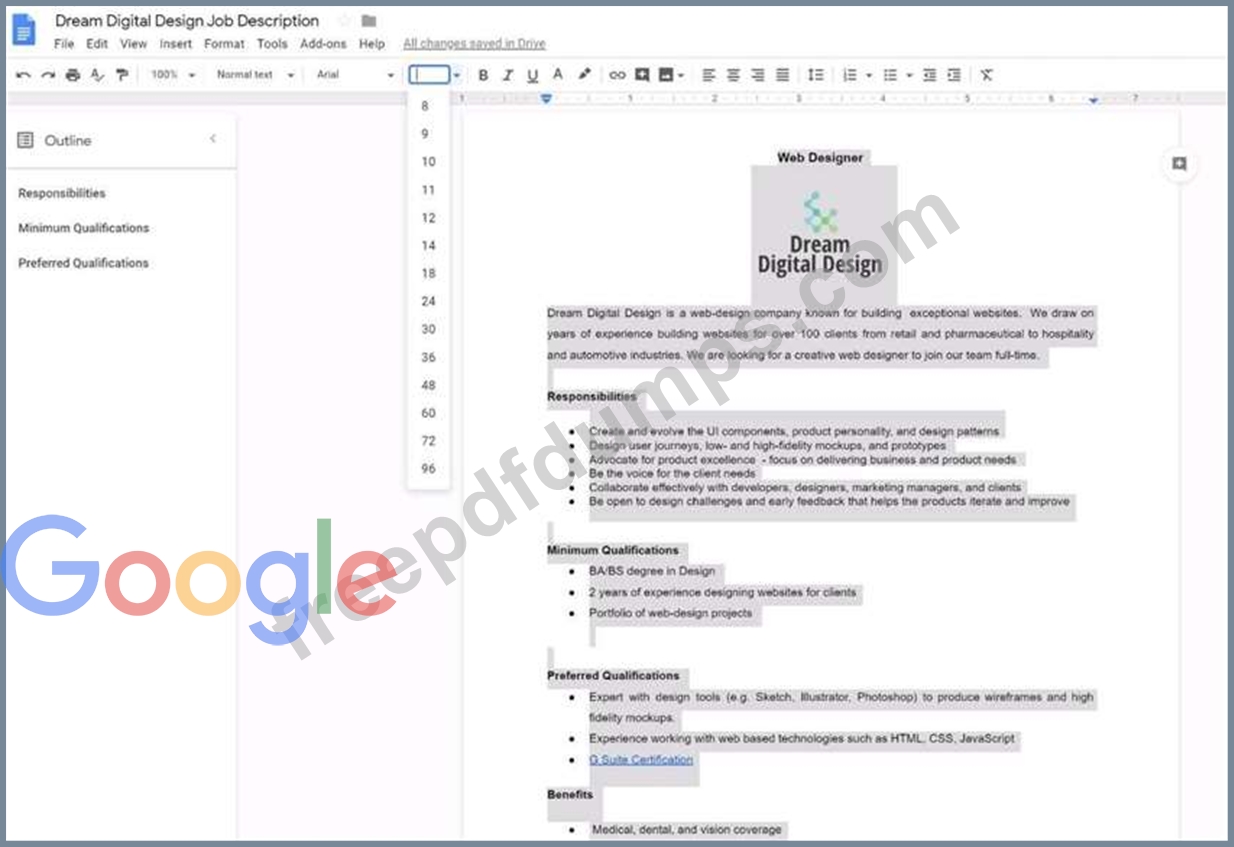Open the Help menu
Screen dimensions: 1234x847
[372, 44]
